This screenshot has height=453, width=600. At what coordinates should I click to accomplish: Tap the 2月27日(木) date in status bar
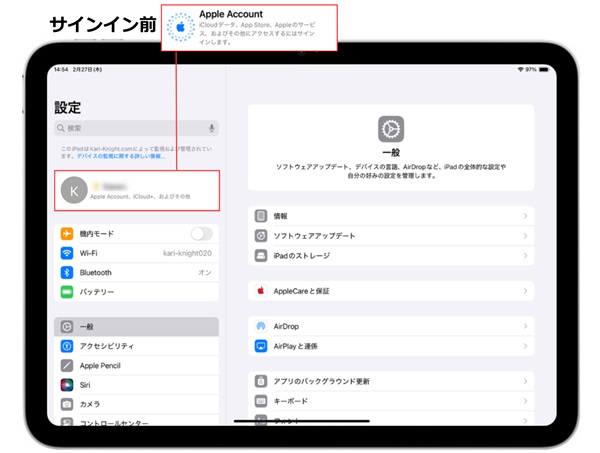pyautogui.click(x=87, y=70)
